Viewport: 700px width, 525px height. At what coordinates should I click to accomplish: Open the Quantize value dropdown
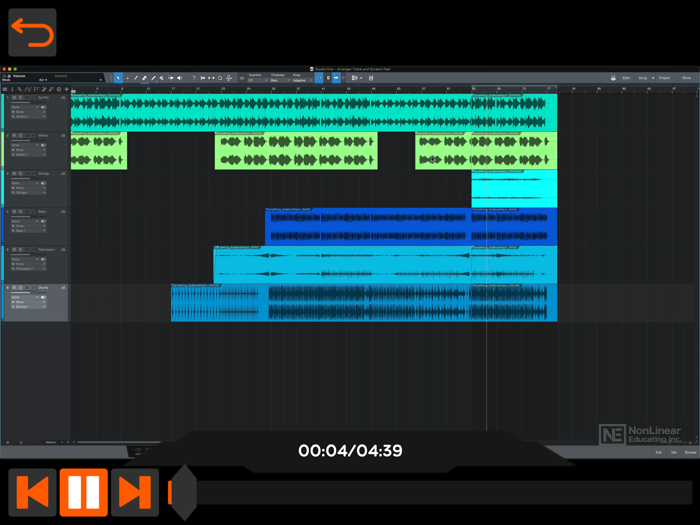pos(258,80)
